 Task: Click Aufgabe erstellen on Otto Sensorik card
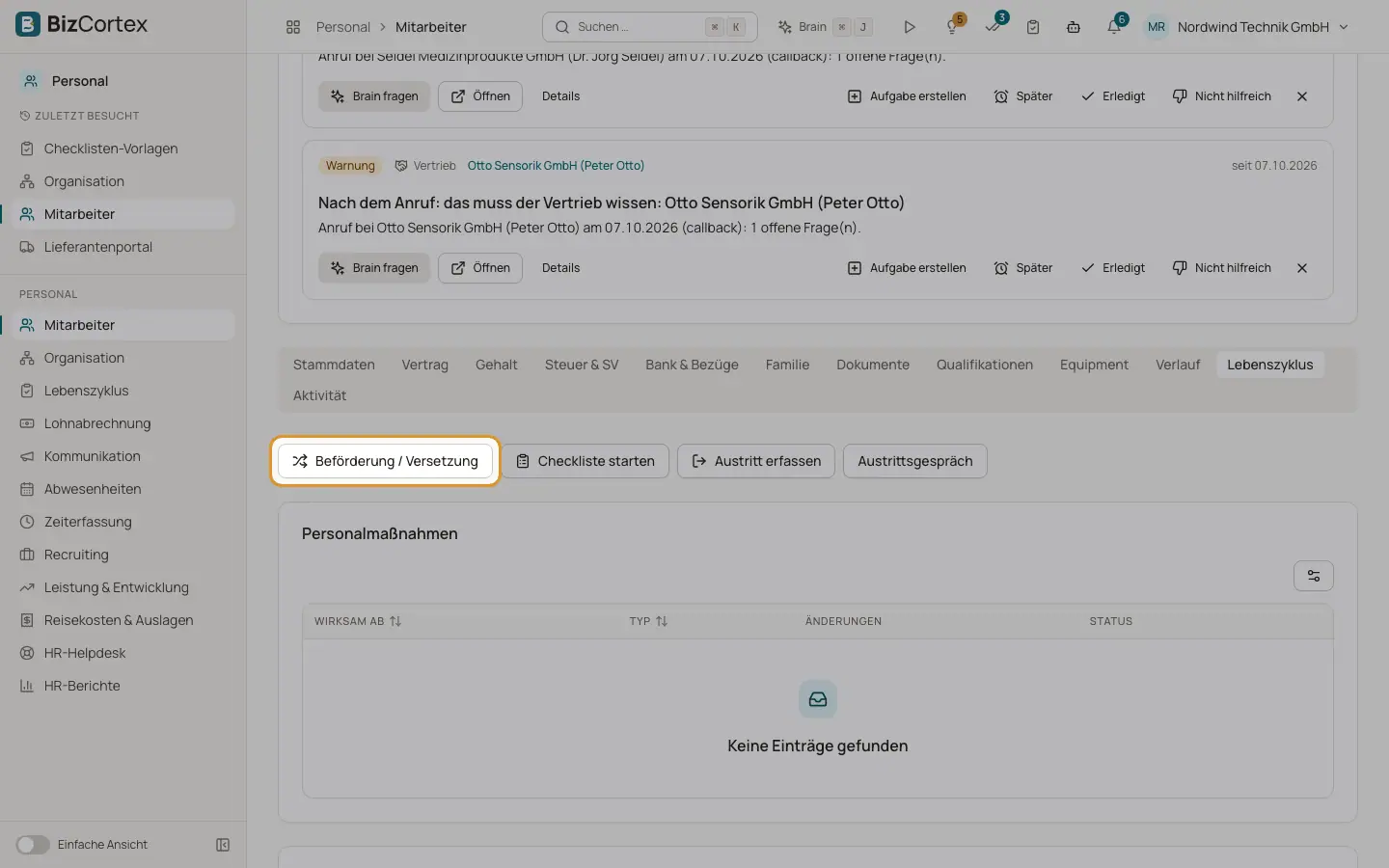pos(907,268)
